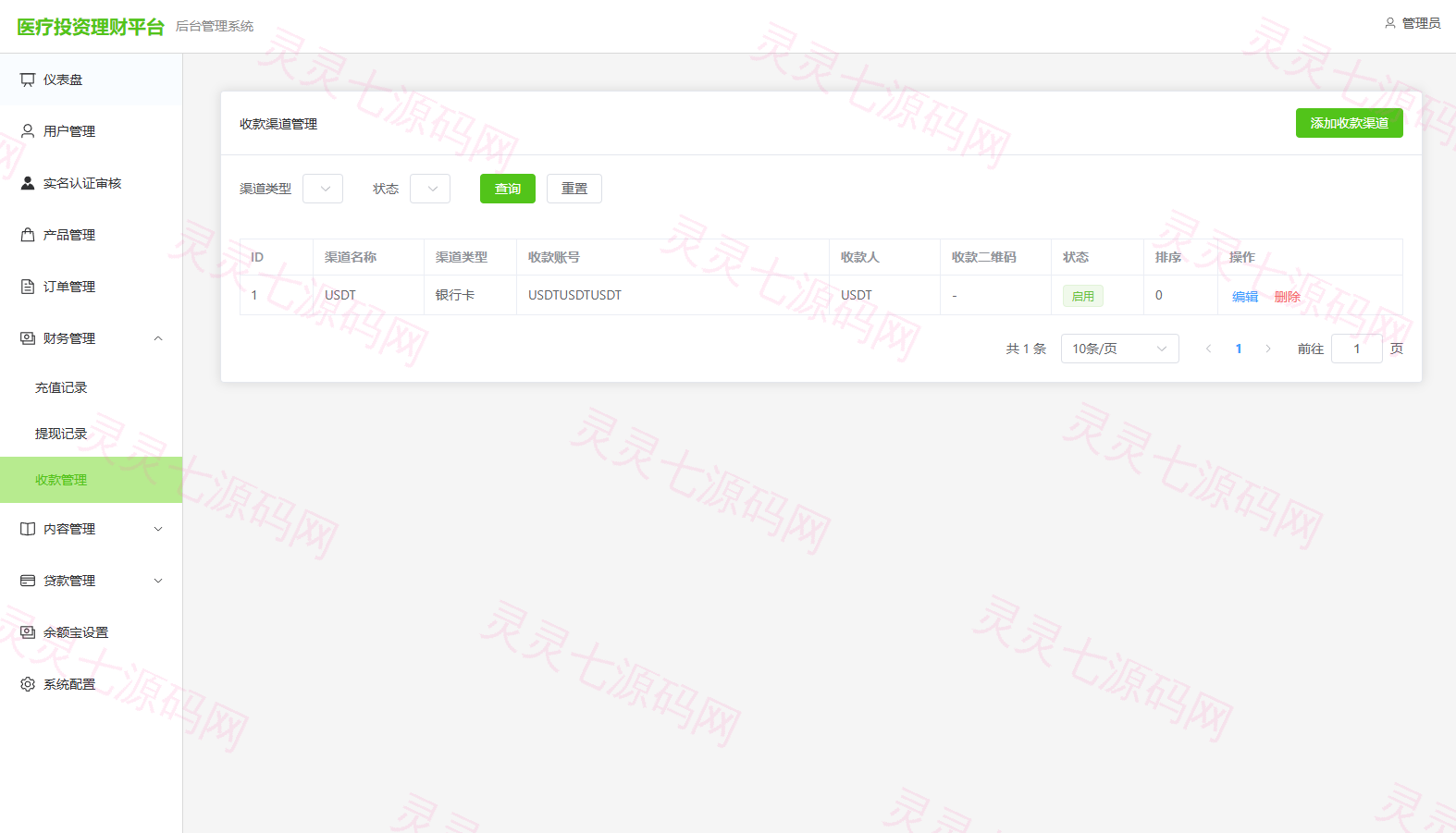
Task: Click 编辑 link for USDT row
Action: pyautogui.click(x=1245, y=297)
